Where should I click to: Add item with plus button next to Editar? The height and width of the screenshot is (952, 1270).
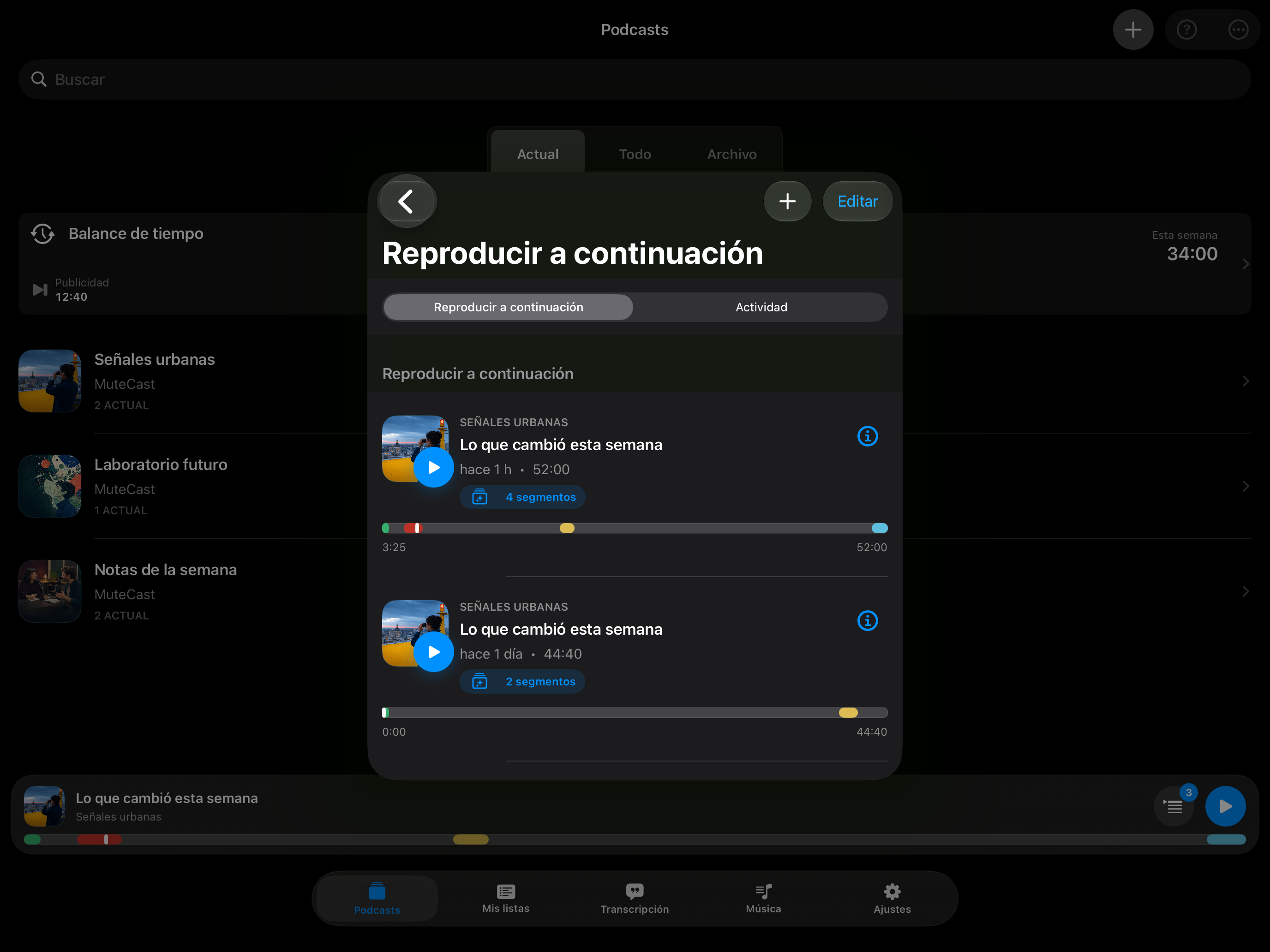point(787,202)
